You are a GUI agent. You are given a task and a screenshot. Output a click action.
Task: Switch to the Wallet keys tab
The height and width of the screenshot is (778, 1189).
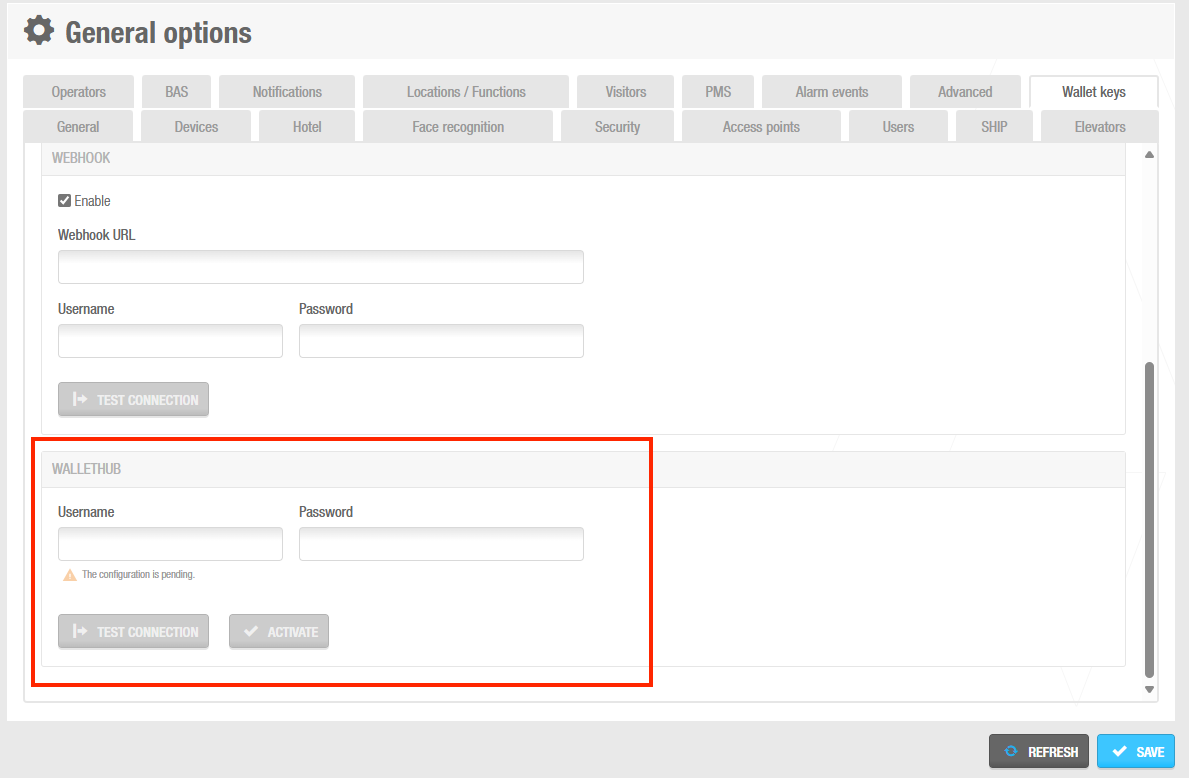pyautogui.click(x=1093, y=90)
